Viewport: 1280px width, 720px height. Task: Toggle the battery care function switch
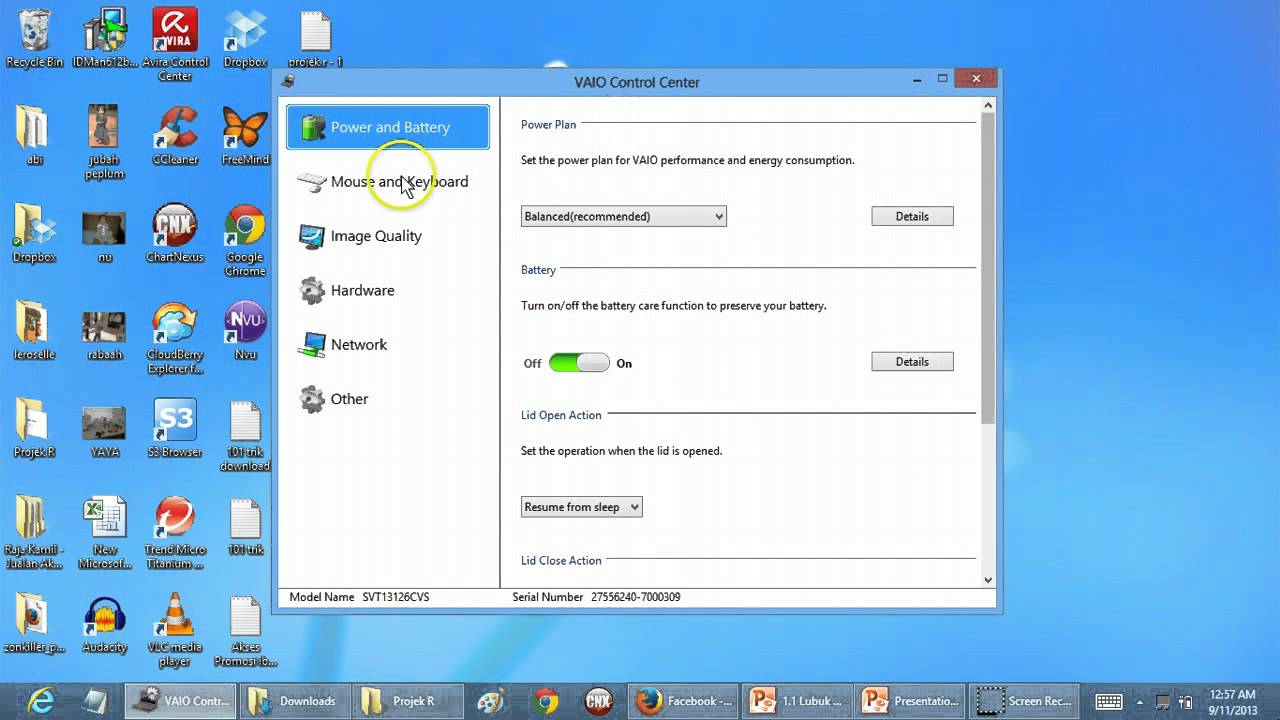click(x=579, y=363)
